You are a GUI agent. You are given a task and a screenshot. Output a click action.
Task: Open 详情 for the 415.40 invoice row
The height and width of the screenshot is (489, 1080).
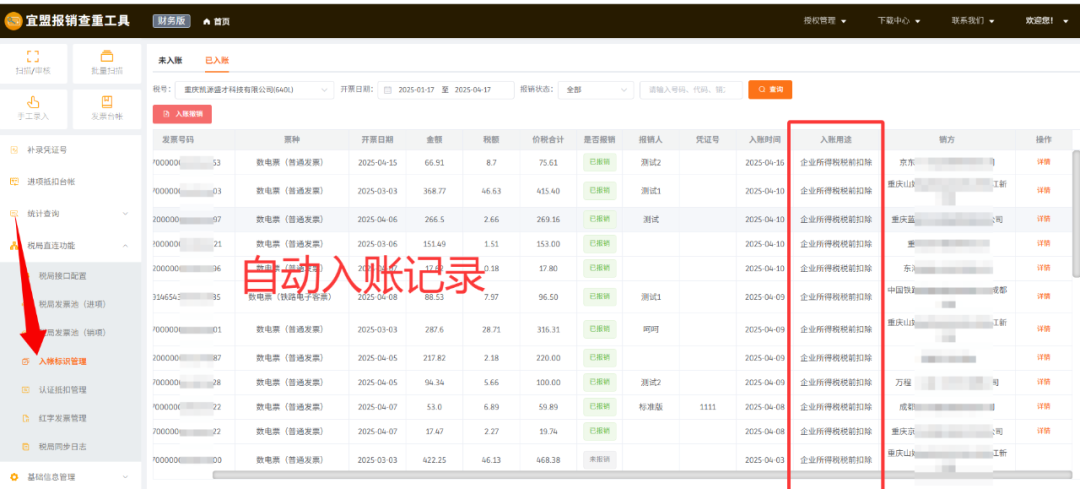[1043, 191]
